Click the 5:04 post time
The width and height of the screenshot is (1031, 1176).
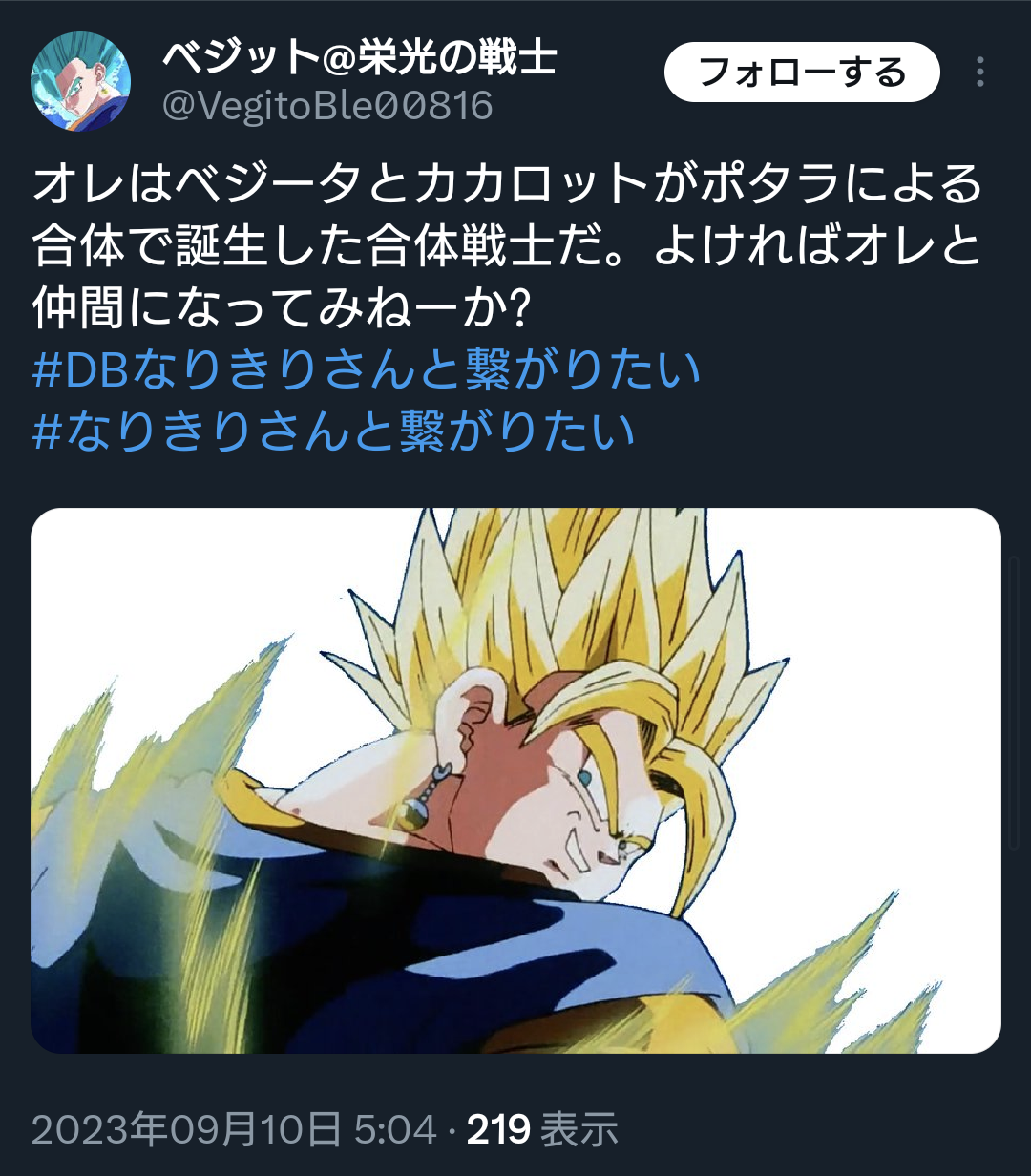(395, 1130)
